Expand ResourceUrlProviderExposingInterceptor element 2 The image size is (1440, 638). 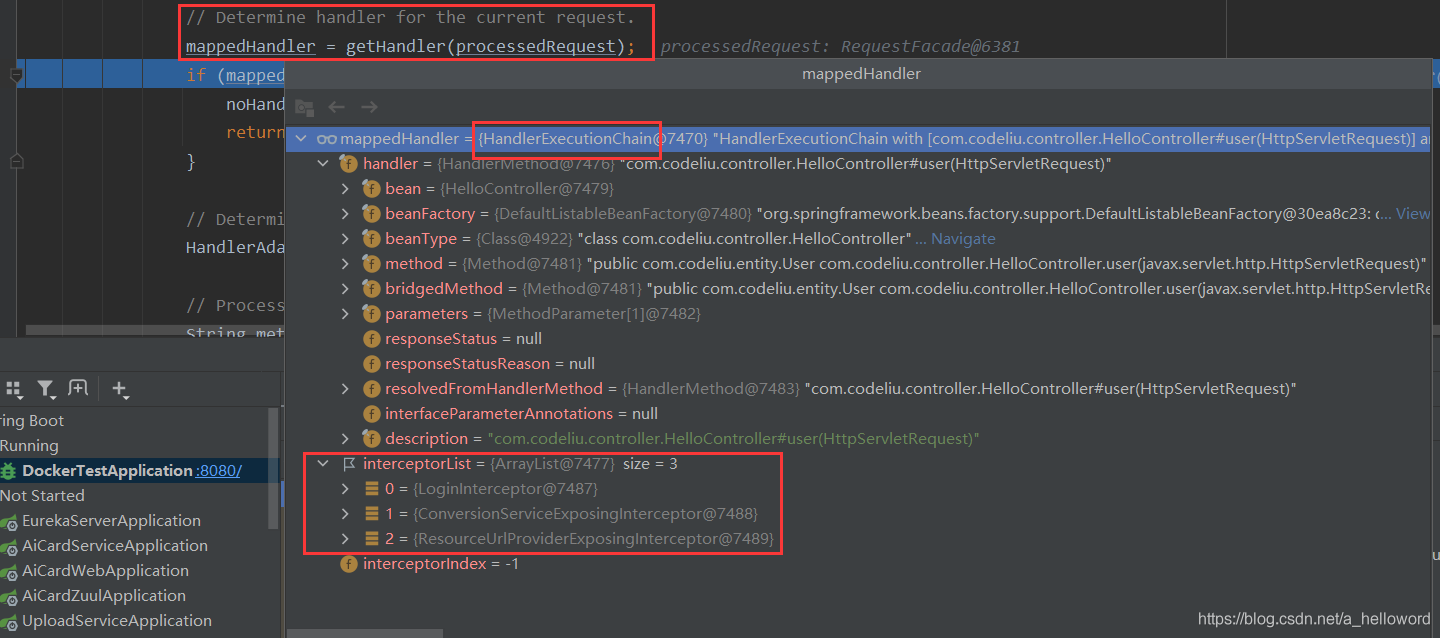coord(345,539)
